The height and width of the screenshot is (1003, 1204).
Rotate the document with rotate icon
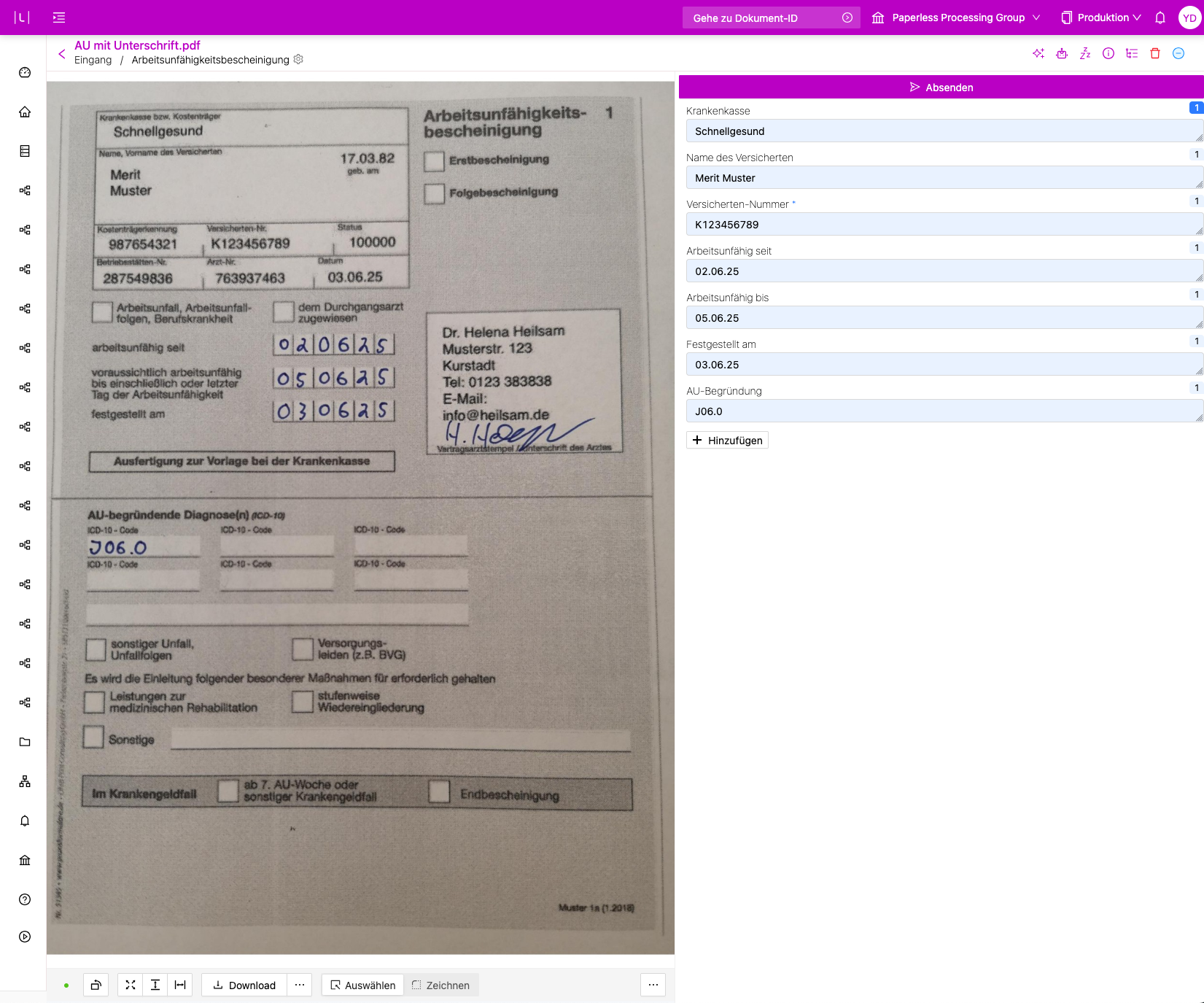tap(96, 985)
